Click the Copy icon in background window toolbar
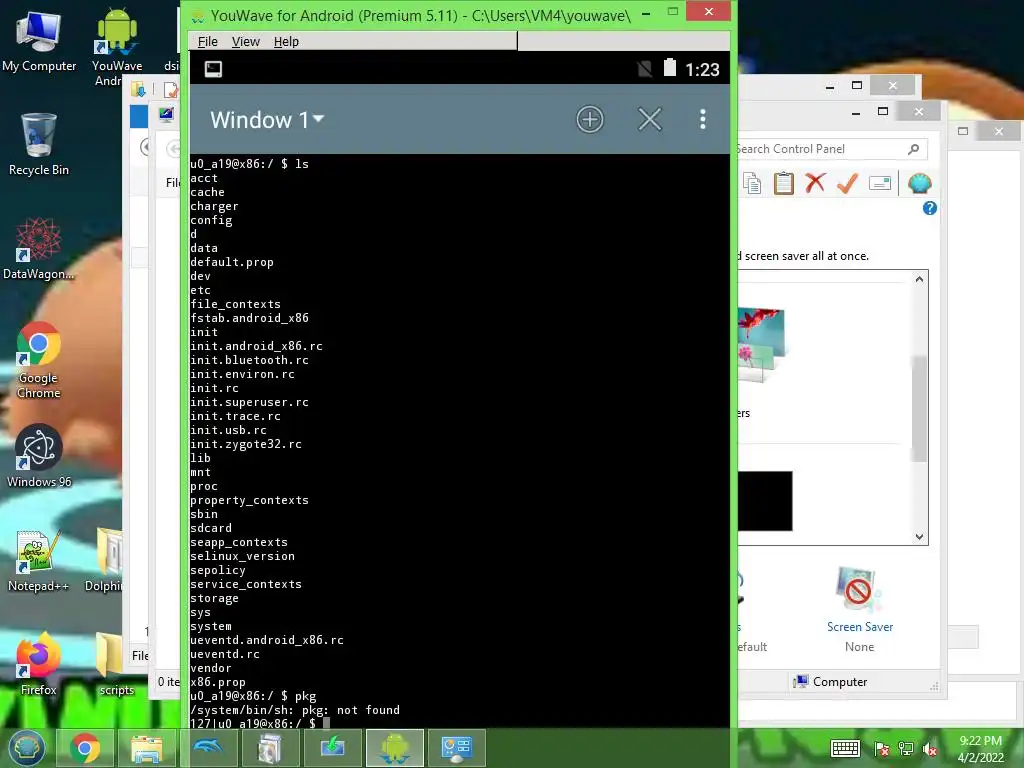Viewport: 1024px width, 768px height. click(x=752, y=184)
